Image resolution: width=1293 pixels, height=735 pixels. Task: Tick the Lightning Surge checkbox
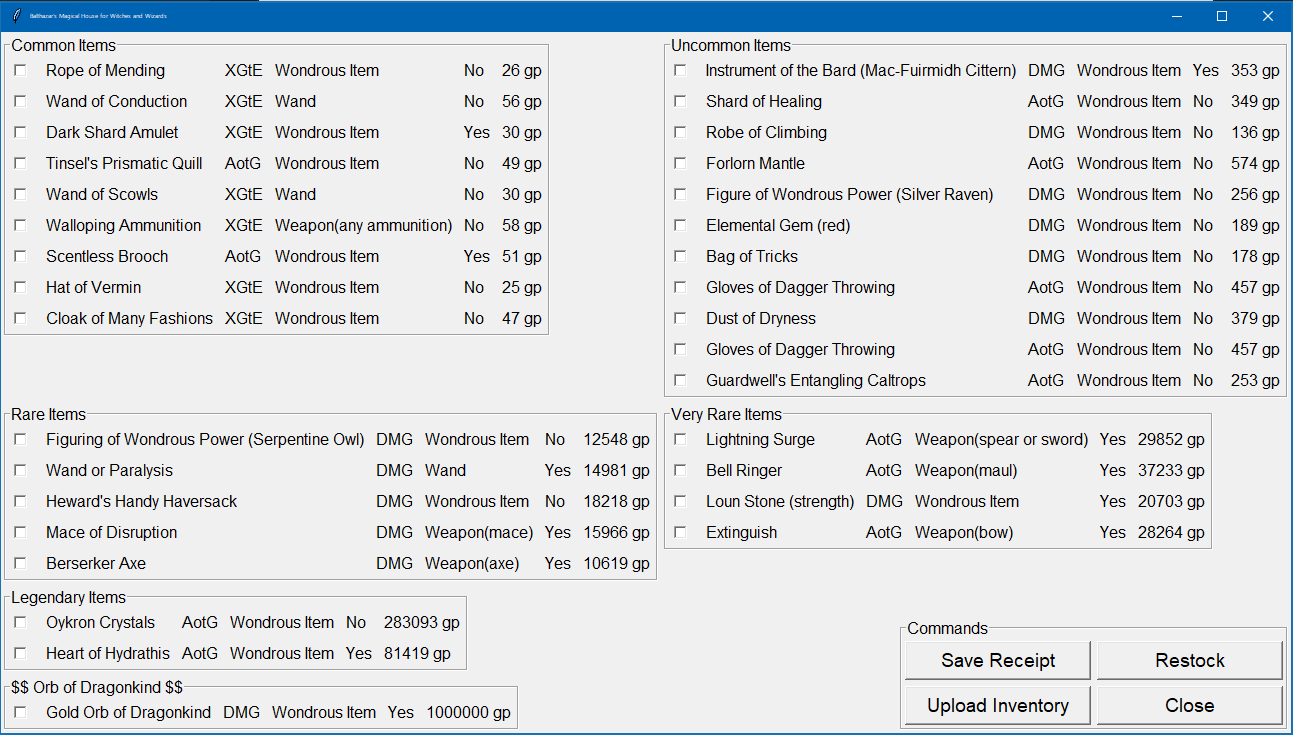click(680, 440)
